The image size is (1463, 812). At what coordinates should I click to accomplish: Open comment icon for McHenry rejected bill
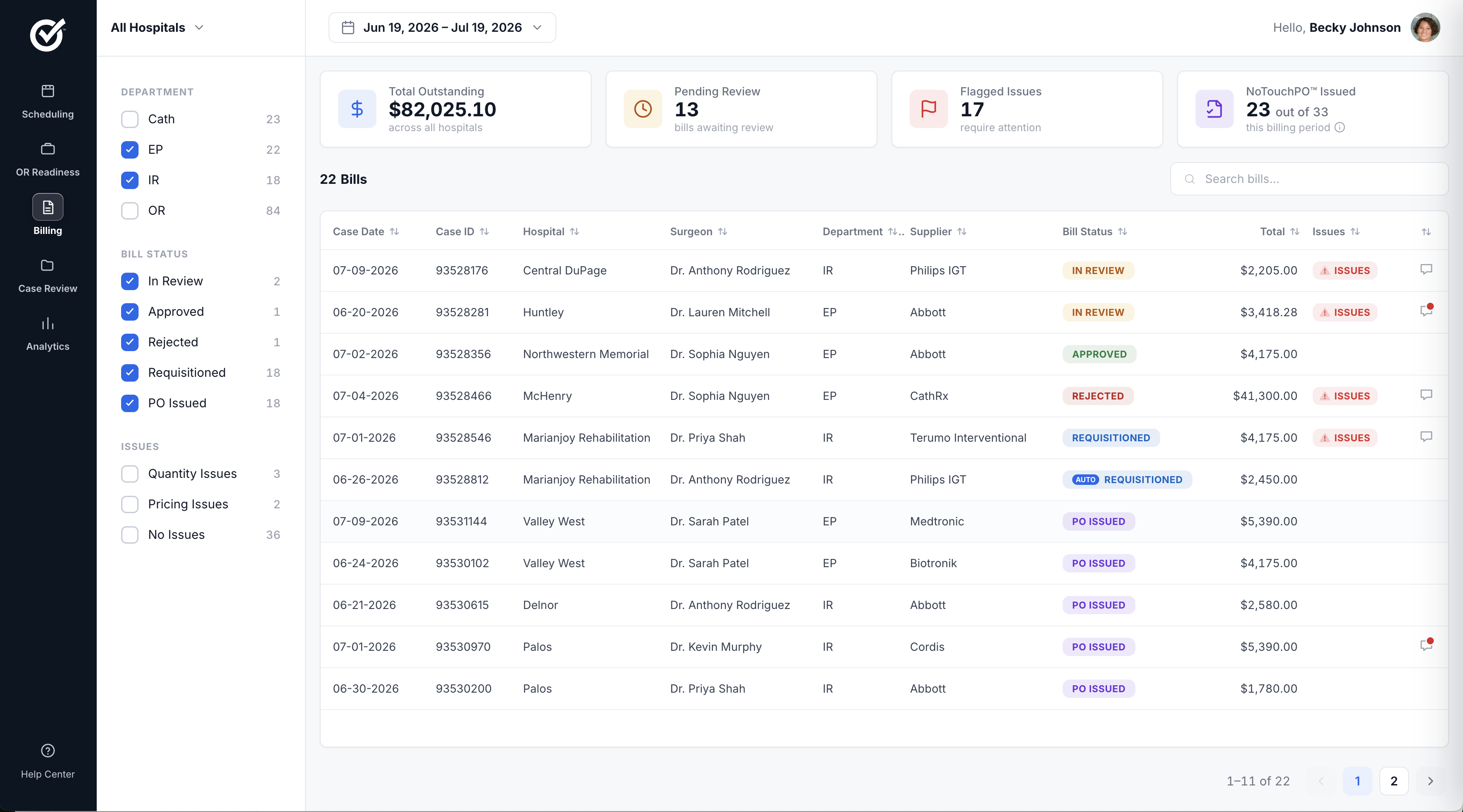[1426, 395]
